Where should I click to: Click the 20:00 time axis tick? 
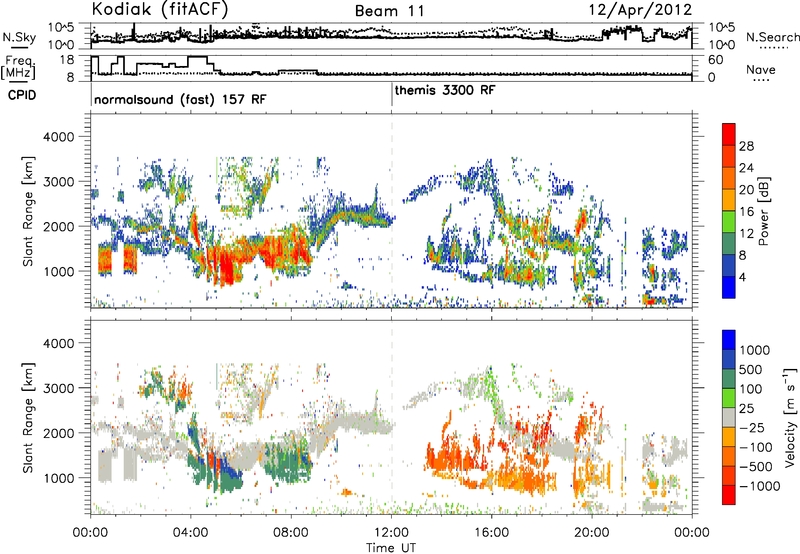click(x=592, y=533)
